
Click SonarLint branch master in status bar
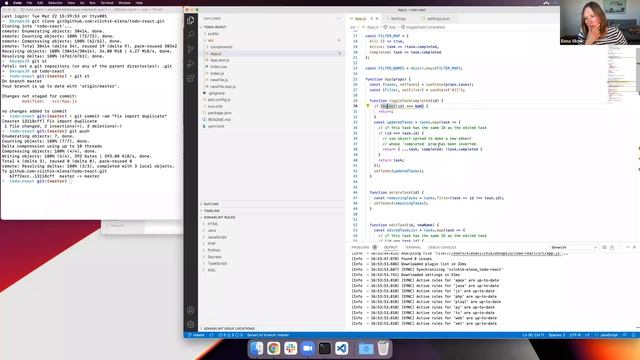(268, 335)
